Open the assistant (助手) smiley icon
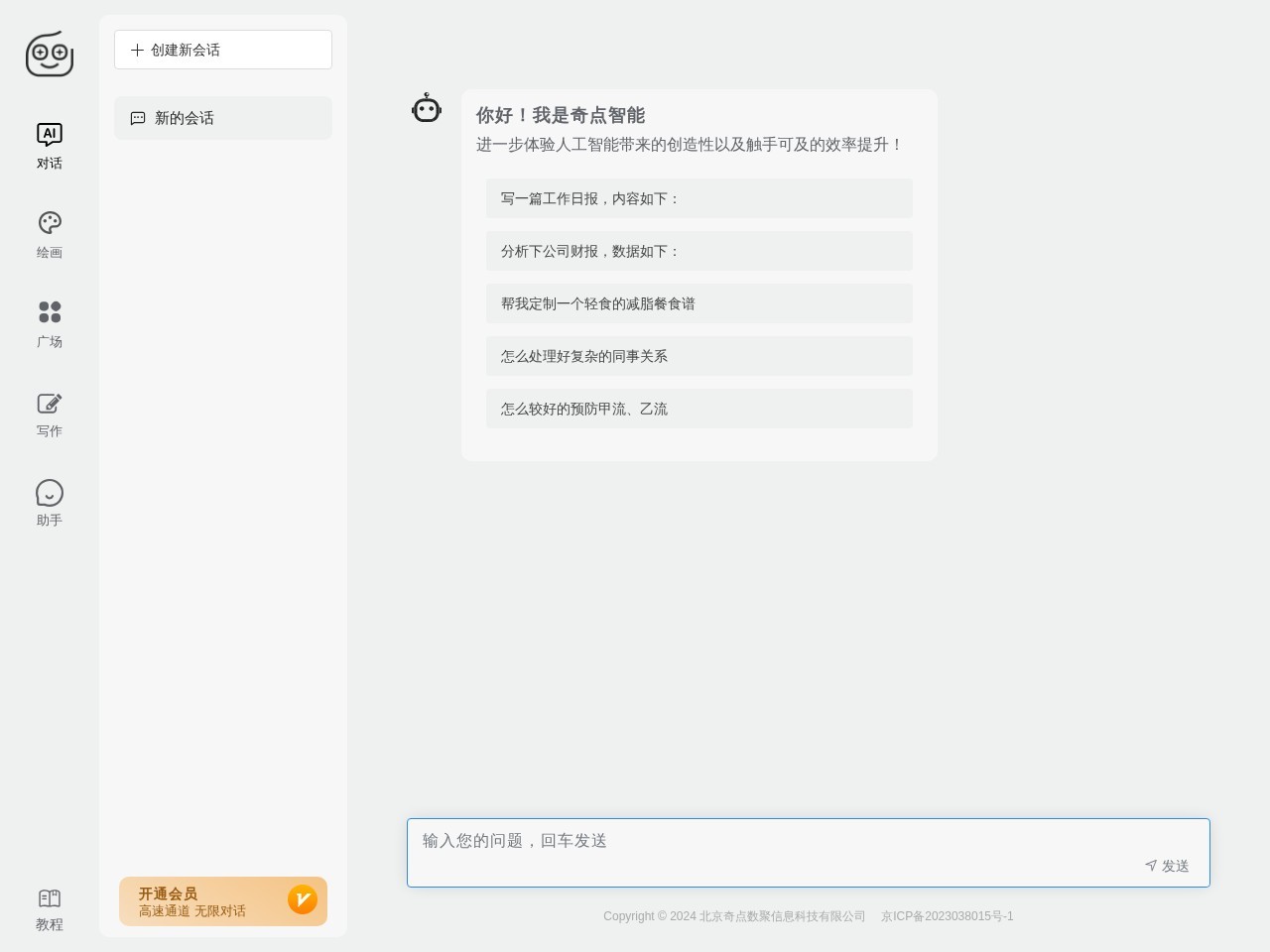The image size is (1270, 952). (50, 493)
